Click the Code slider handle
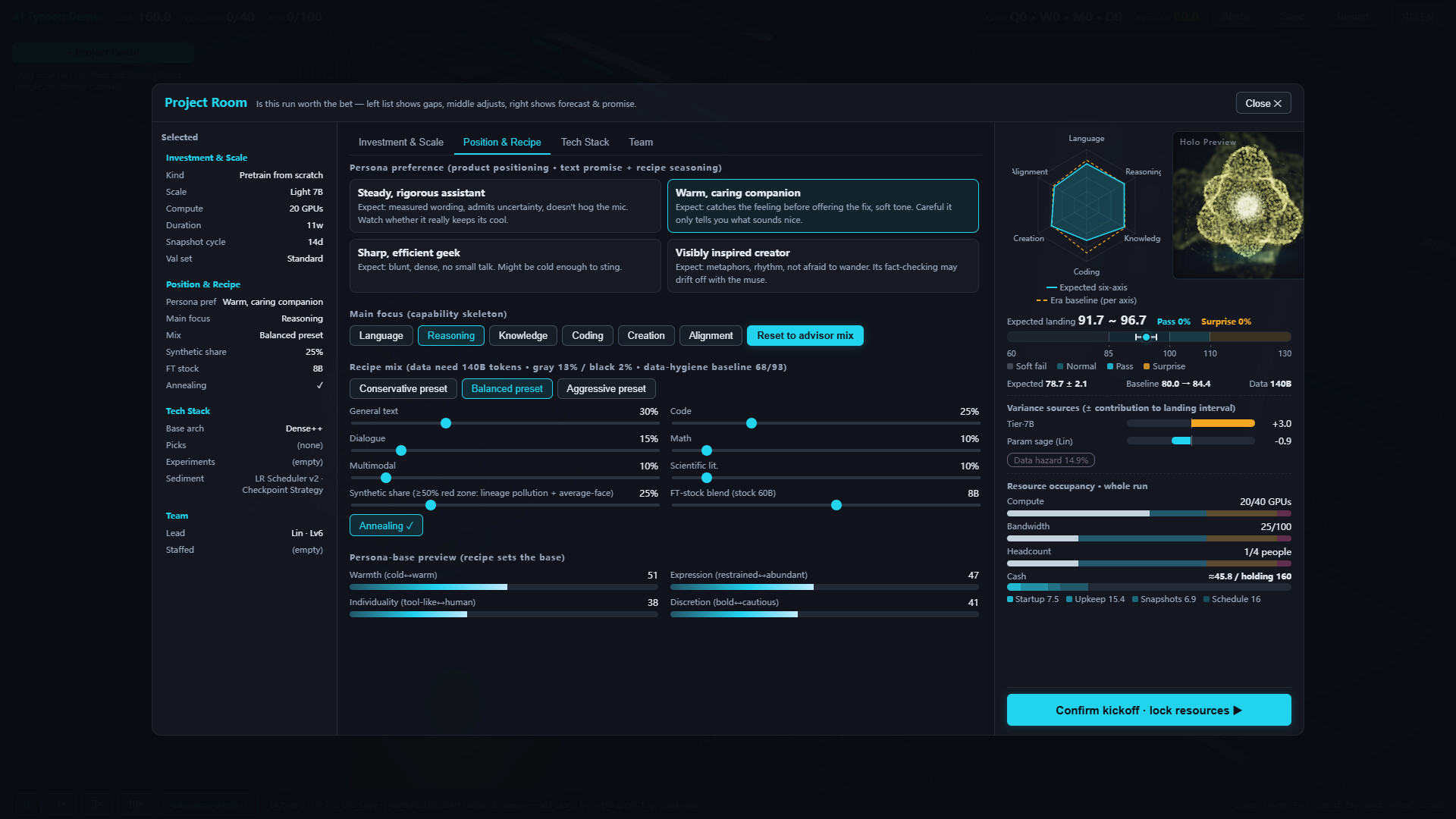 (x=752, y=423)
